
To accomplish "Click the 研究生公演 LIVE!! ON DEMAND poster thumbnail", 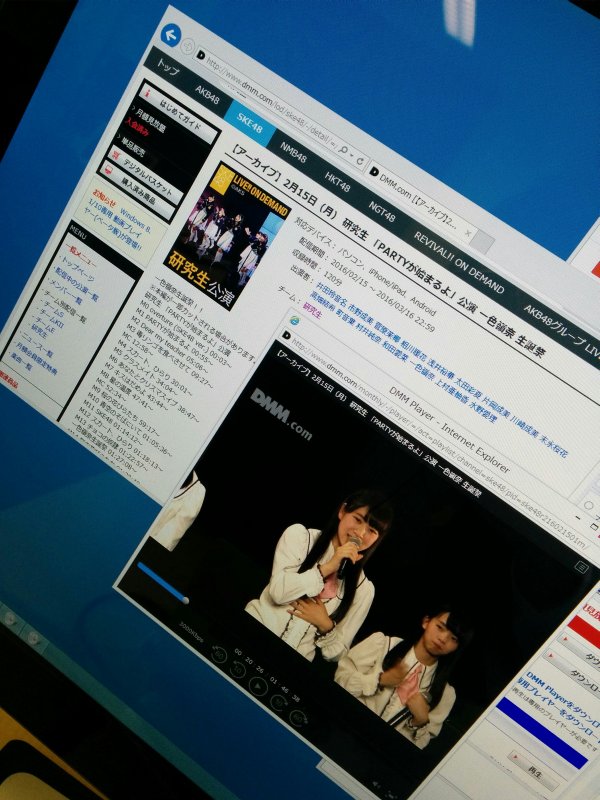I will pyautogui.click(x=227, y=236).
